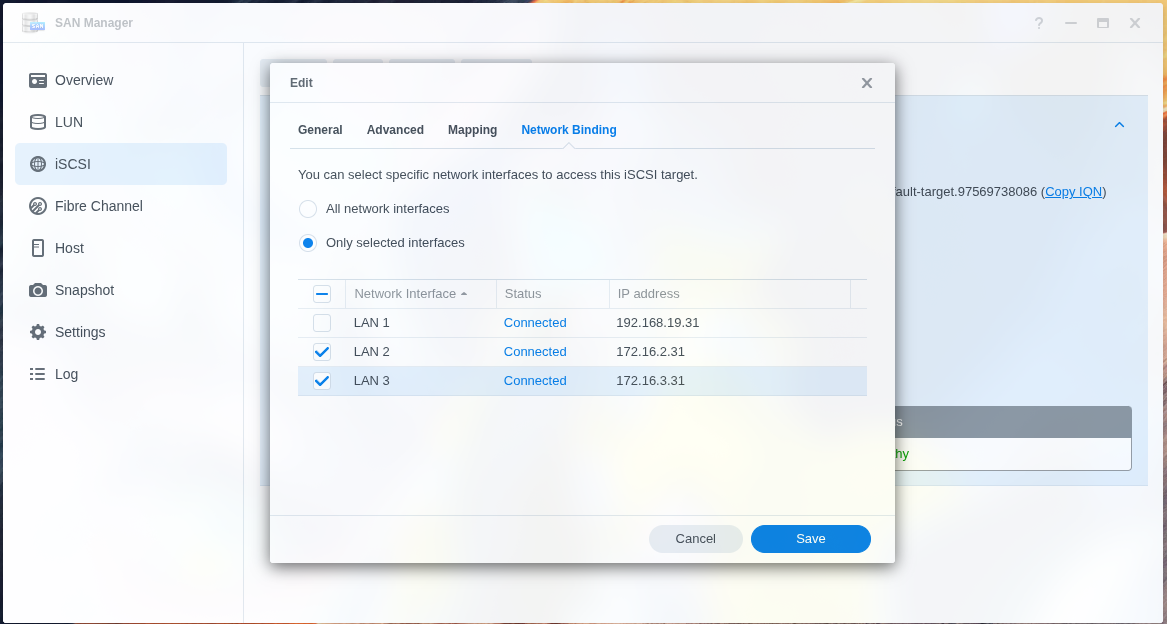Select the LAN 1 row label

point(371,323)
